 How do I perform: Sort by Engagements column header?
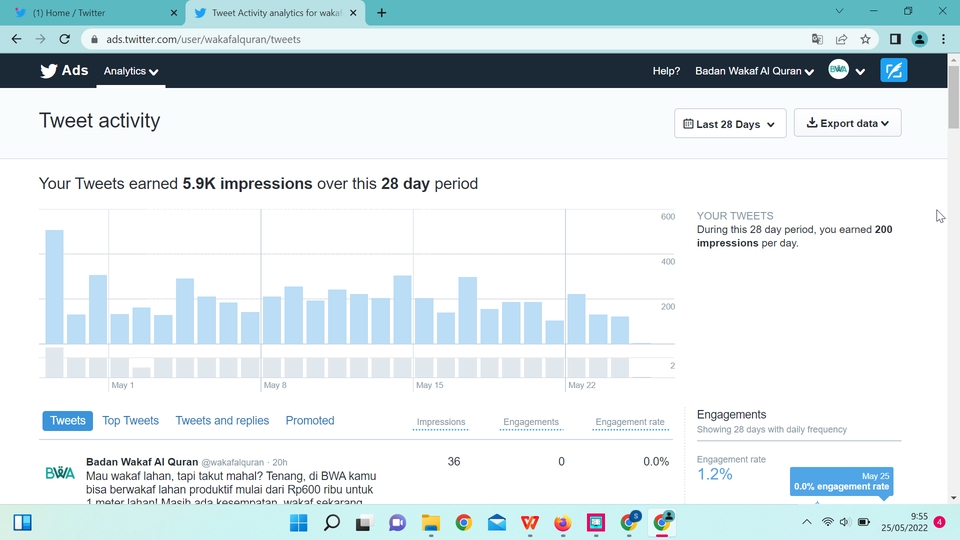(531, 422)
